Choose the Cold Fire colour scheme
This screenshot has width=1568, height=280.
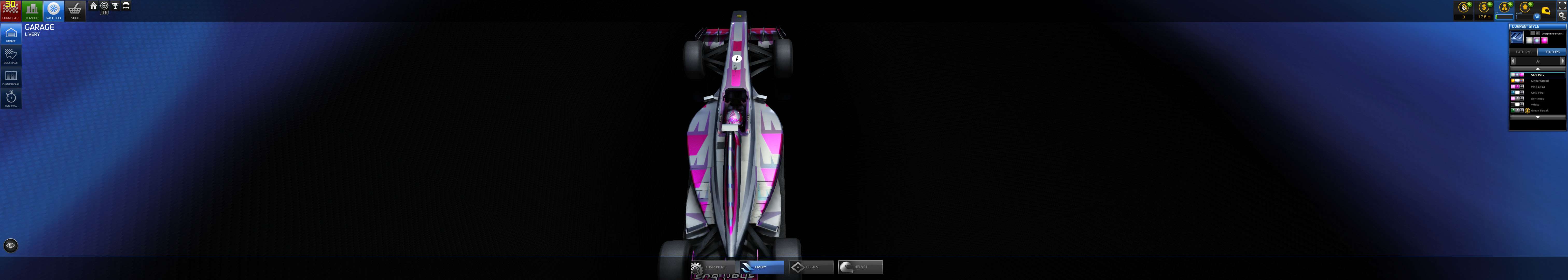(x=1538, y=93)
